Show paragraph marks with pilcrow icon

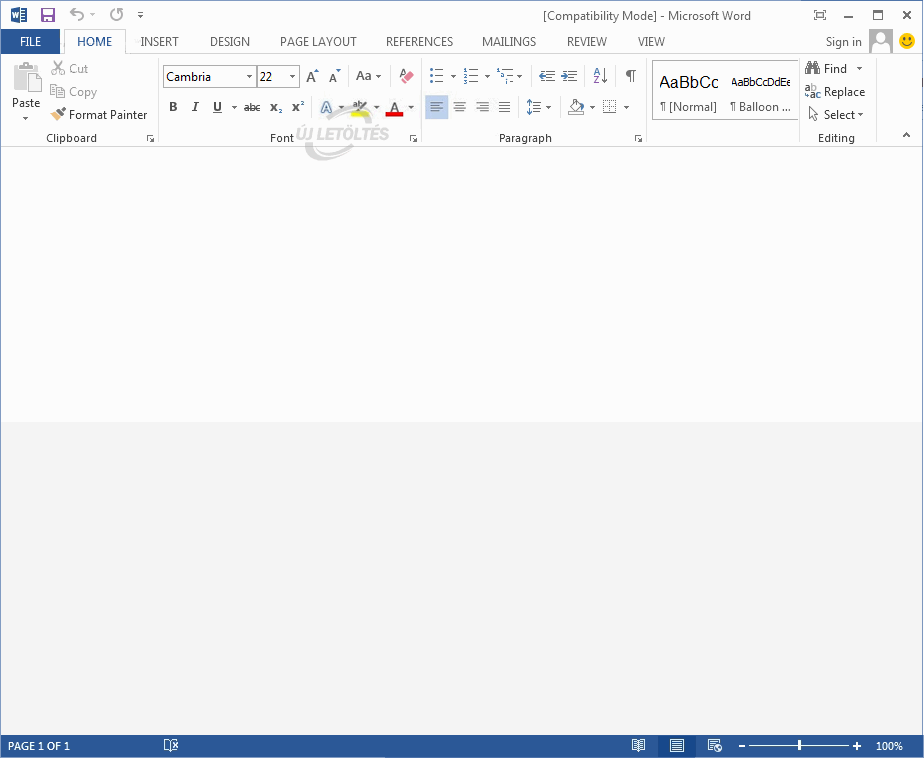(630, 76)
